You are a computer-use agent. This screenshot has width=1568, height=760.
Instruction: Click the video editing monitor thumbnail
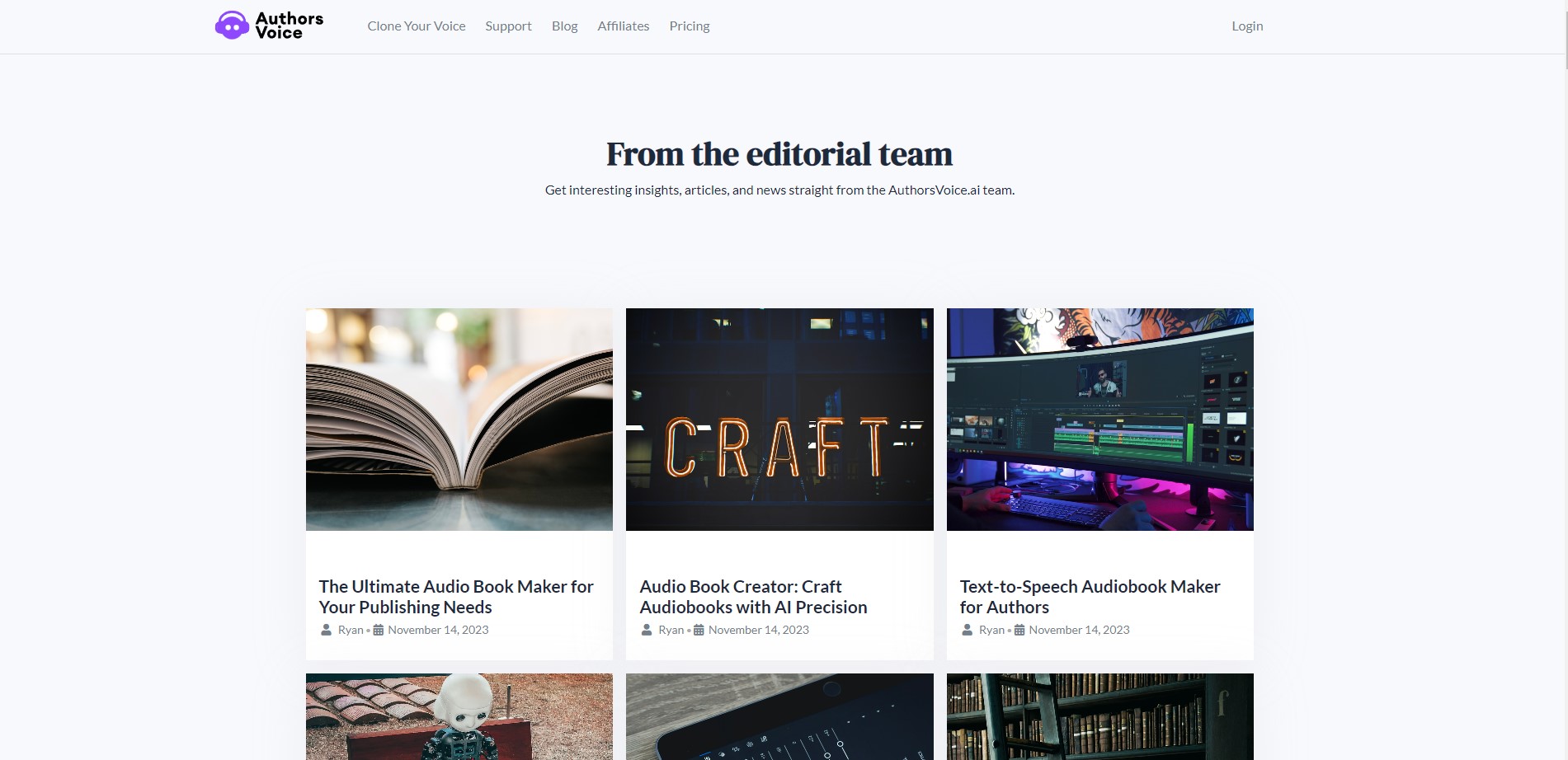(1100, 420)
